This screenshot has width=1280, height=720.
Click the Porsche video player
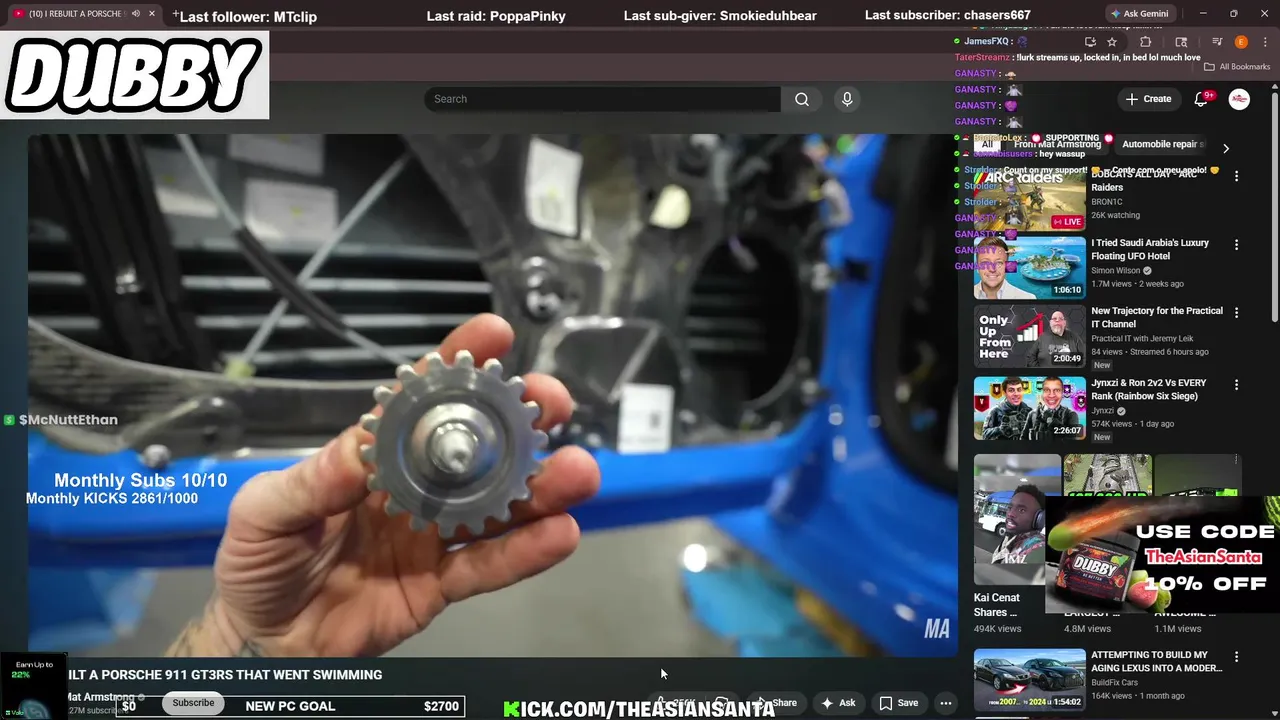point(492,395)
